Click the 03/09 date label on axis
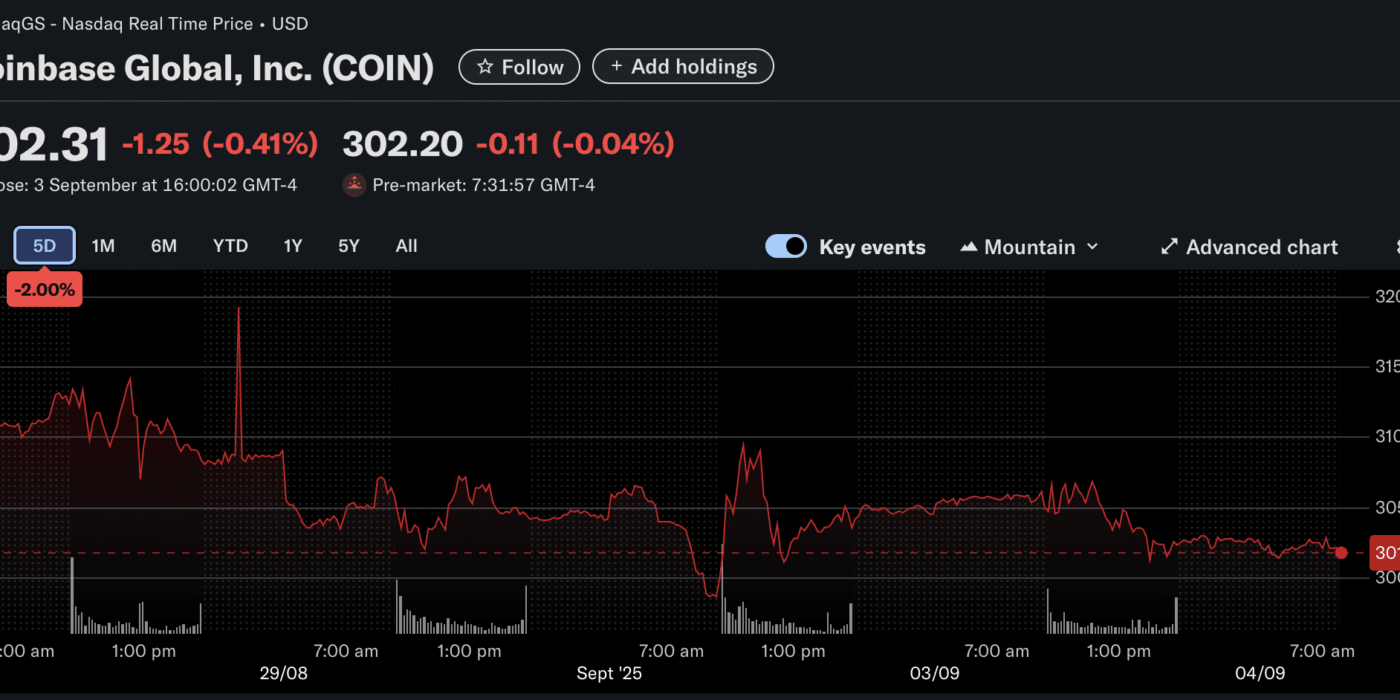The image size is (1400, 700). [x=935, y=673]
